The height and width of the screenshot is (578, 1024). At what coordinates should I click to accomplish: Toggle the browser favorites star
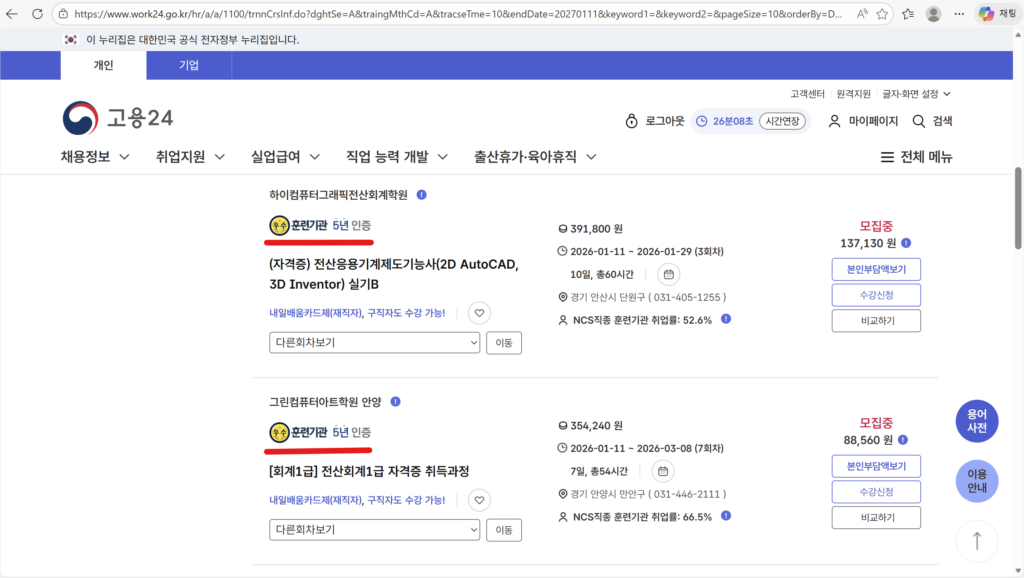(x=880, y=15)
